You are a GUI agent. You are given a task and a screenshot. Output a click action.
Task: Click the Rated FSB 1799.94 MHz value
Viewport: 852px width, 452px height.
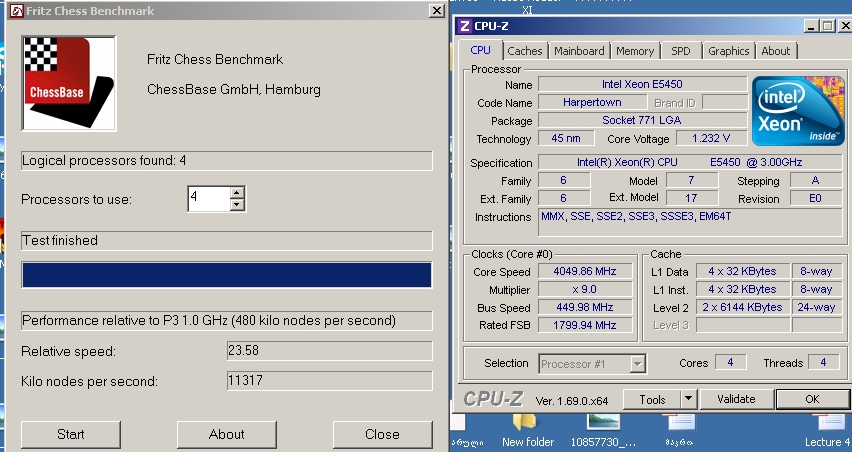click(x=585, y=325)
